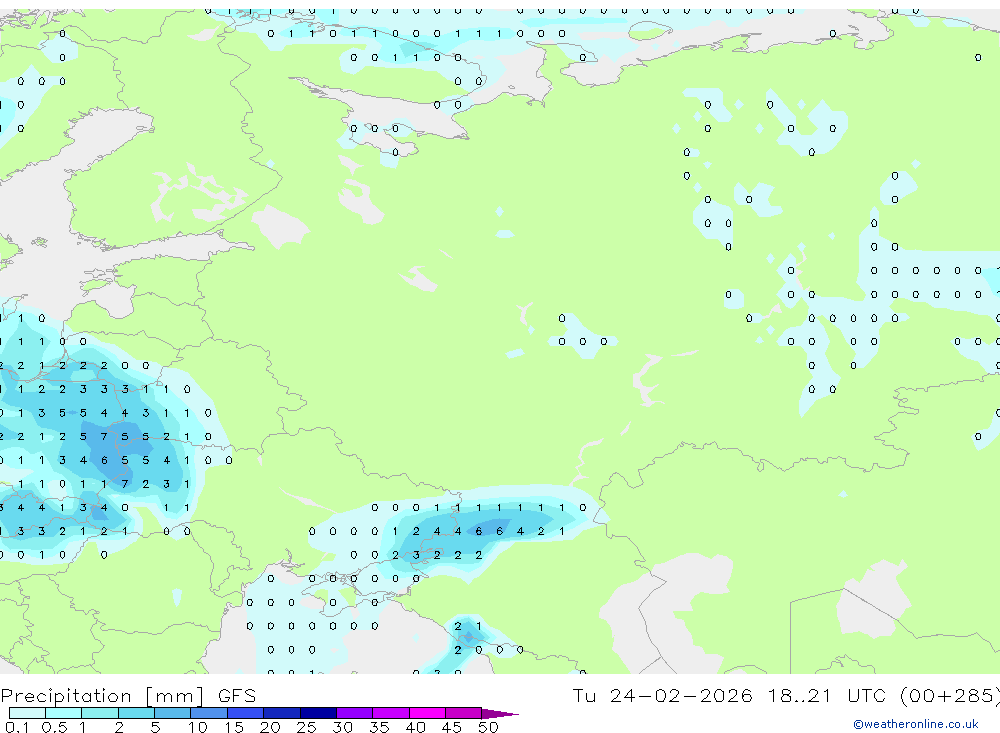
Task: Click the '50' legend label
Action: coord(488,727)
